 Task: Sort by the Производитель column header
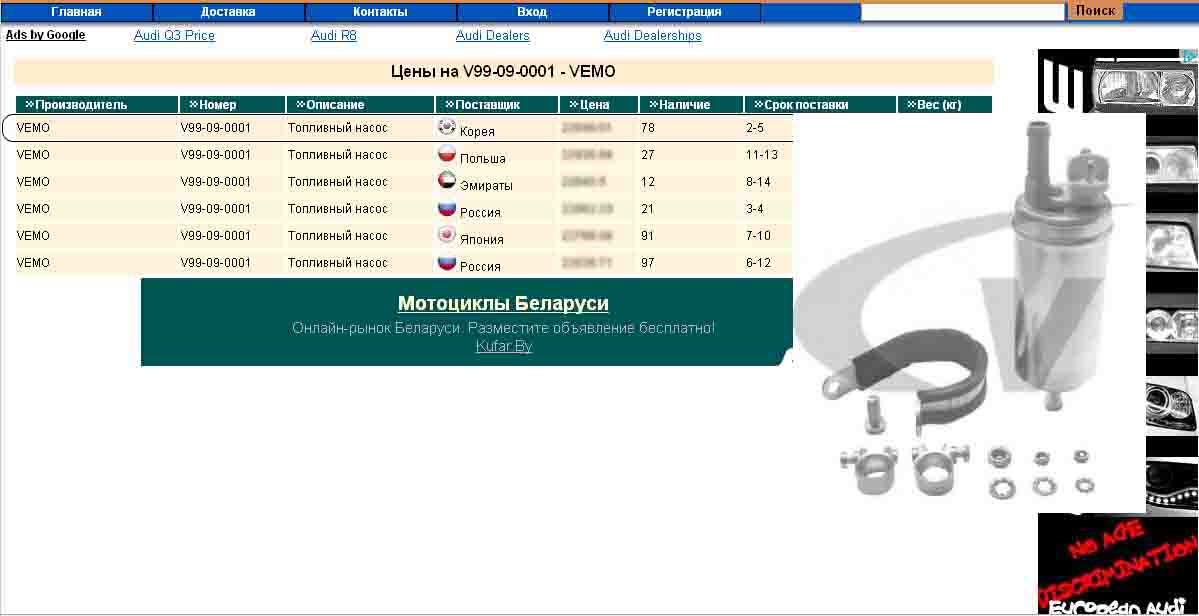tap(97, 105)
